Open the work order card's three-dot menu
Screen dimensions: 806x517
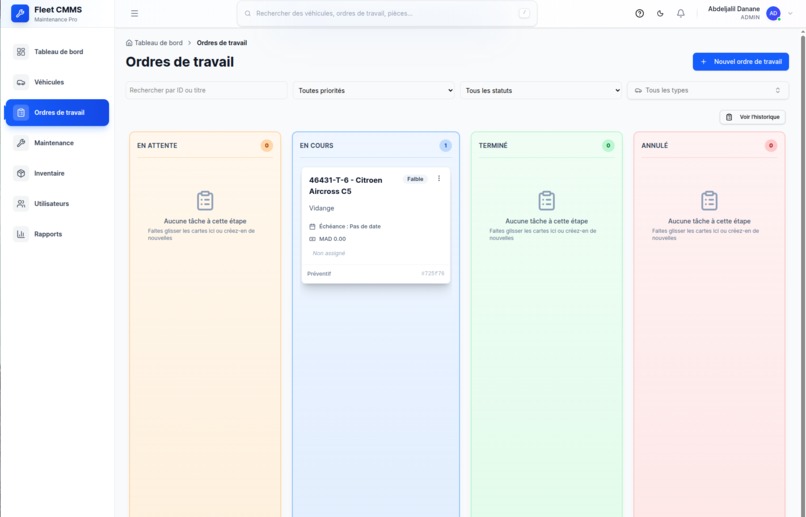439,178
